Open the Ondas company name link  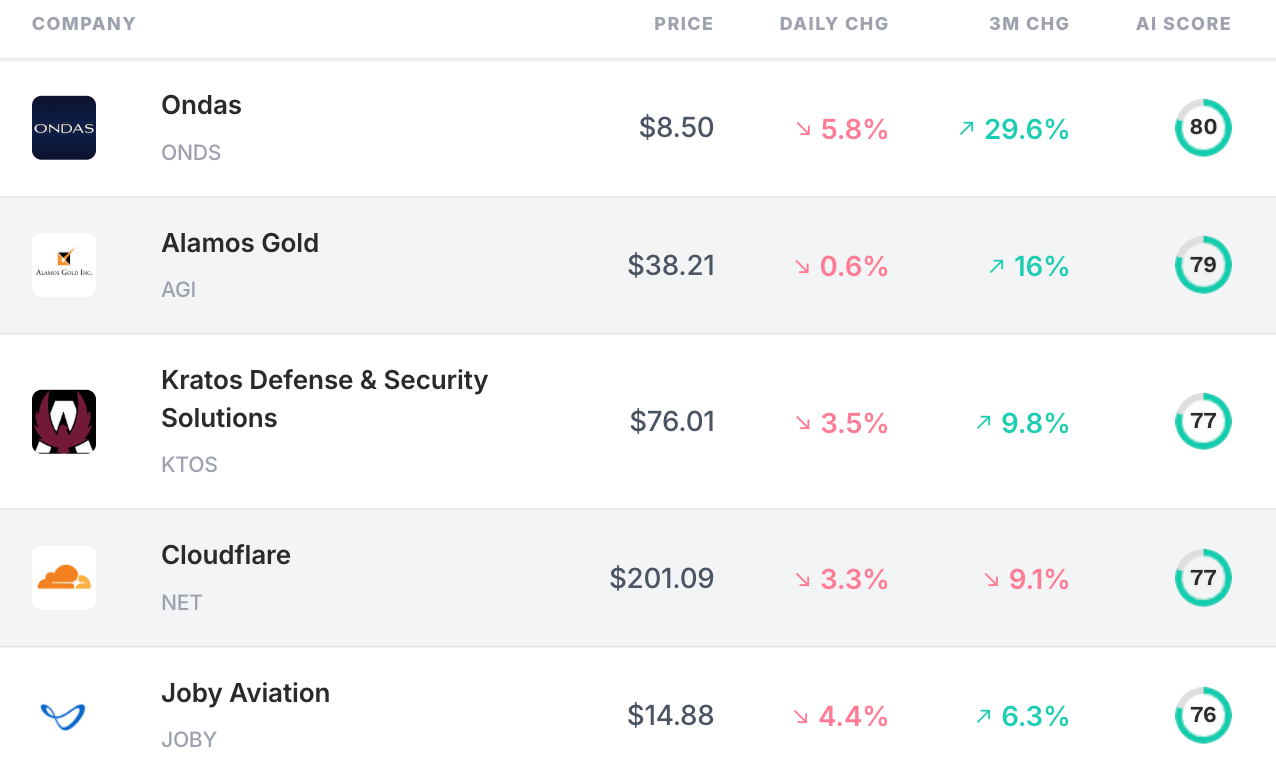[202, 105]
